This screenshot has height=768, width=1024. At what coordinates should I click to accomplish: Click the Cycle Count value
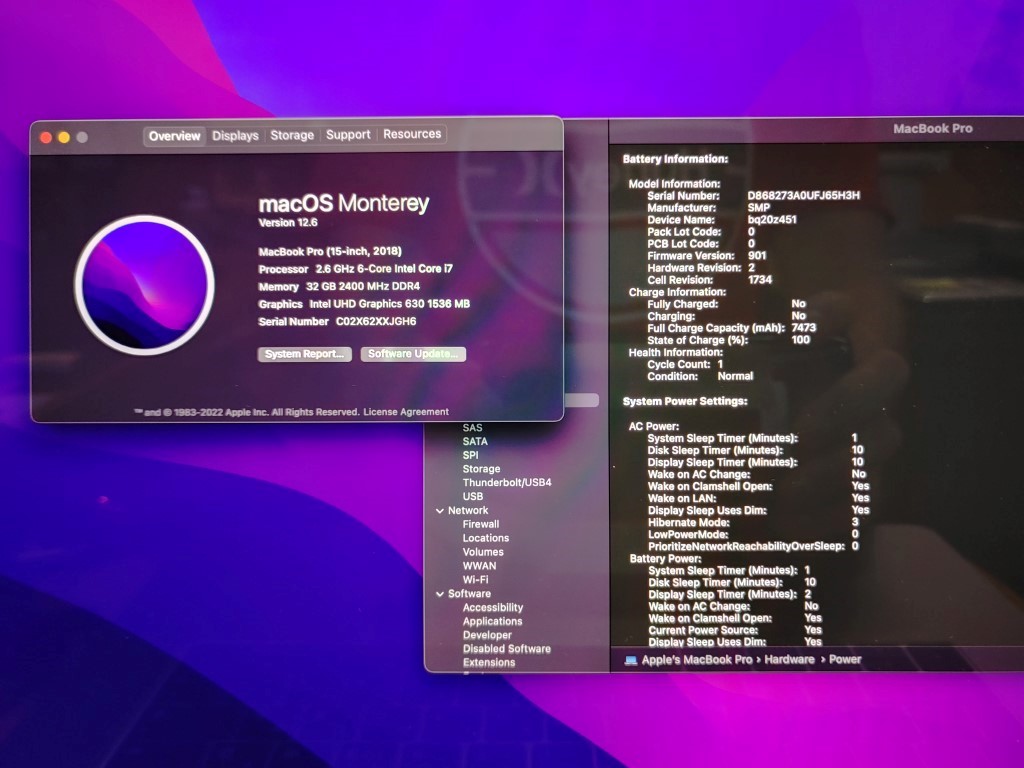pos(720,364)
